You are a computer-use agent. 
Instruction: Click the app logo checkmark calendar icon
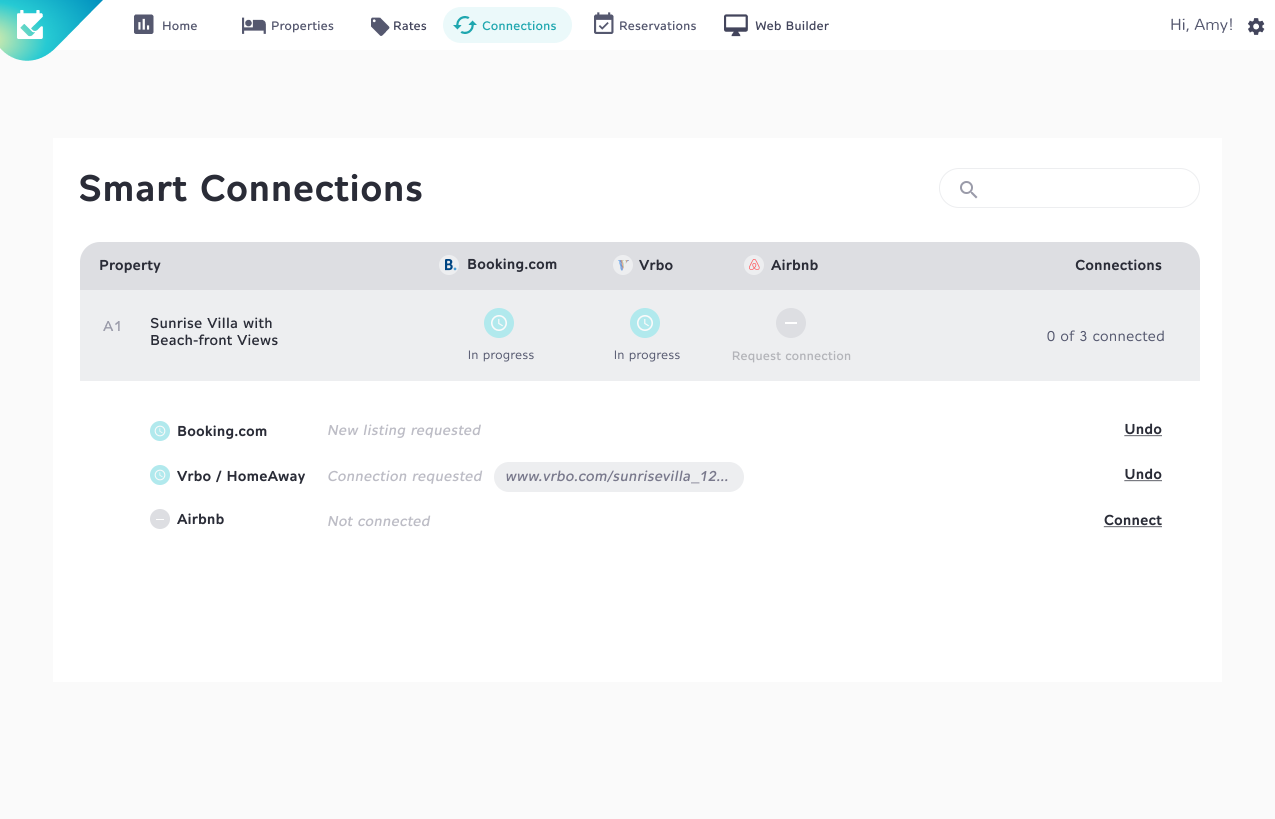point(31,24)
